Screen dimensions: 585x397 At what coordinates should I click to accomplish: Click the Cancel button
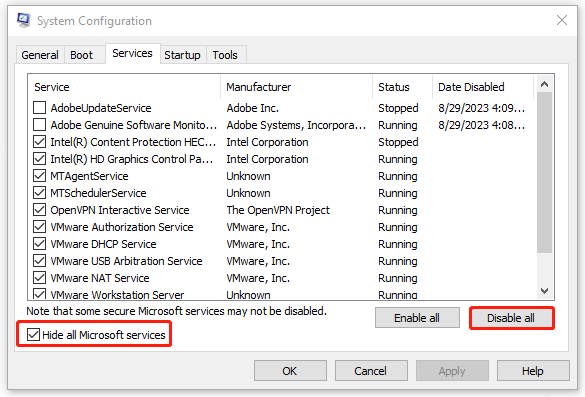[371, 371]
